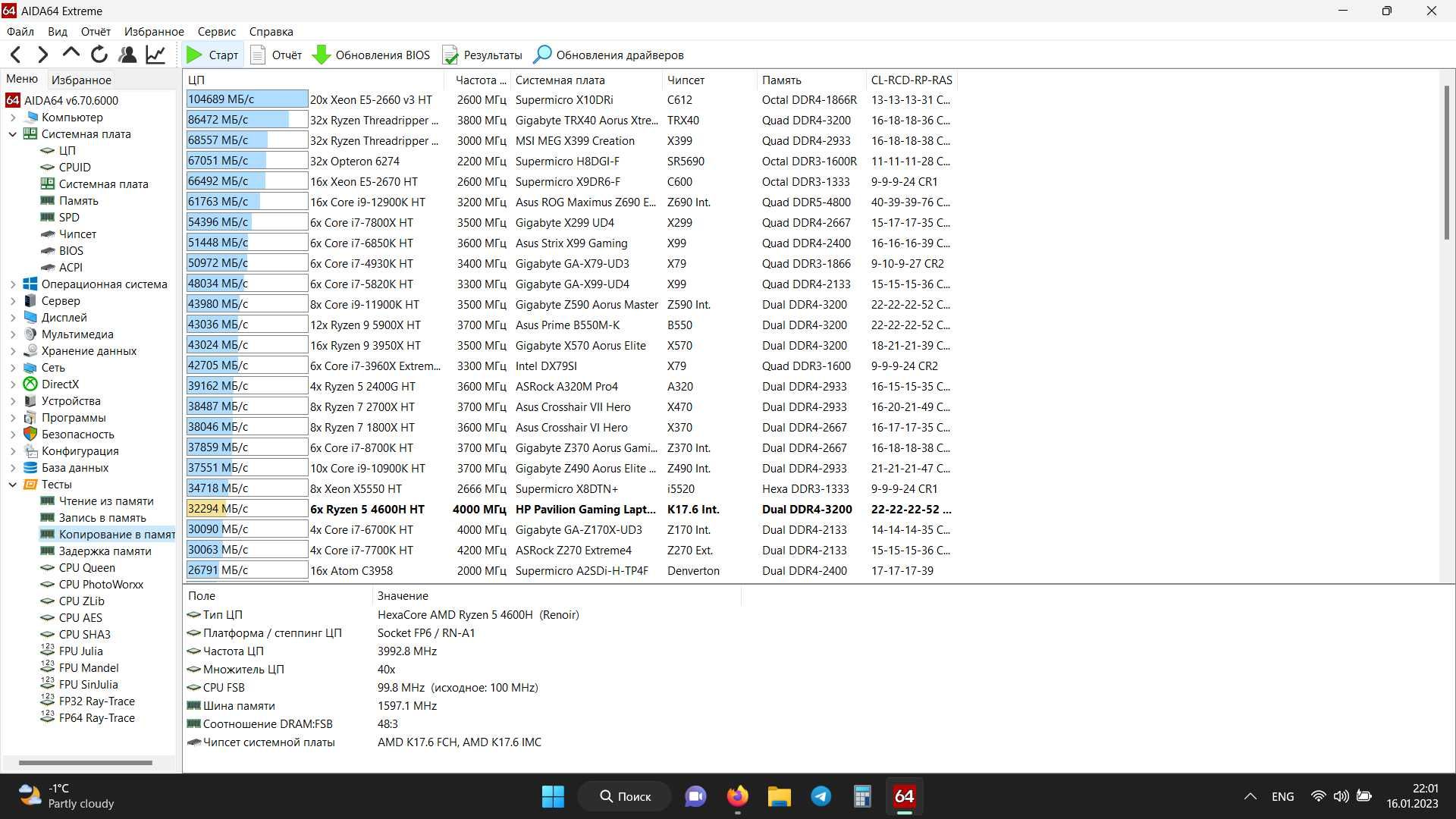Image resolution: width=1456 pixels, height=819 pixels.
Task: Click the Сеть folder icon
Action: 30,368
